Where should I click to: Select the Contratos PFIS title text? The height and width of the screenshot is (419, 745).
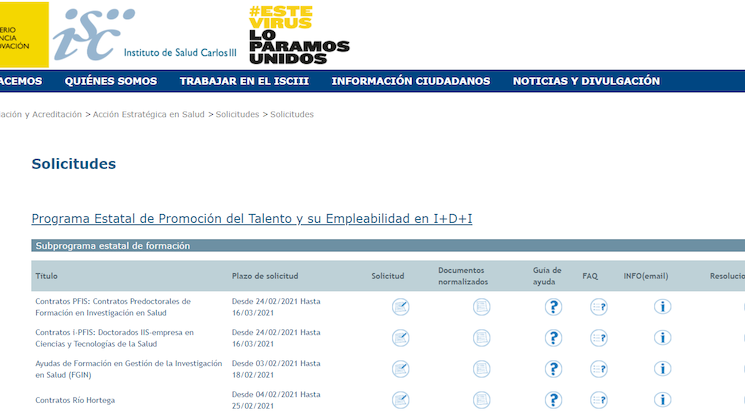113,307
